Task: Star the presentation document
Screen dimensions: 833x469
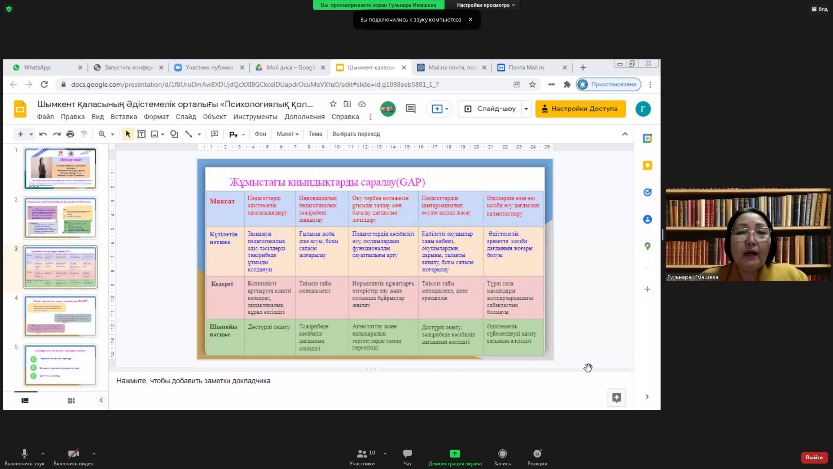Action: pyautogui.click(x=333, y=103)
